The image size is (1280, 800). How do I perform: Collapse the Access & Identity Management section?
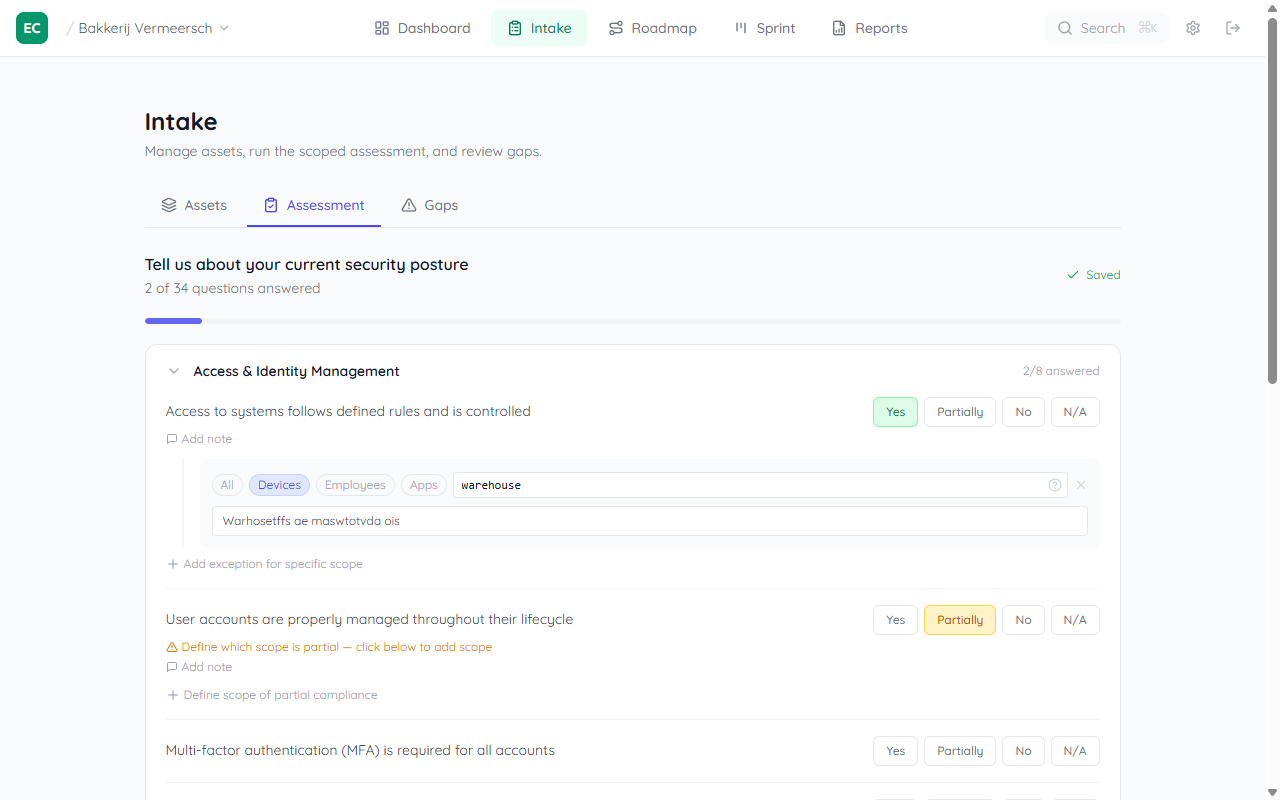pos(174,371)
